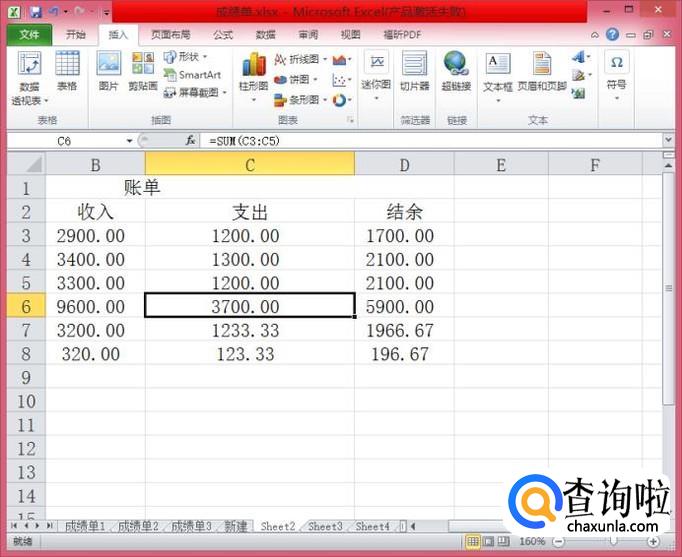
Task: Open the 饼图 pie chart dropdown
Action: pos(296,80)
